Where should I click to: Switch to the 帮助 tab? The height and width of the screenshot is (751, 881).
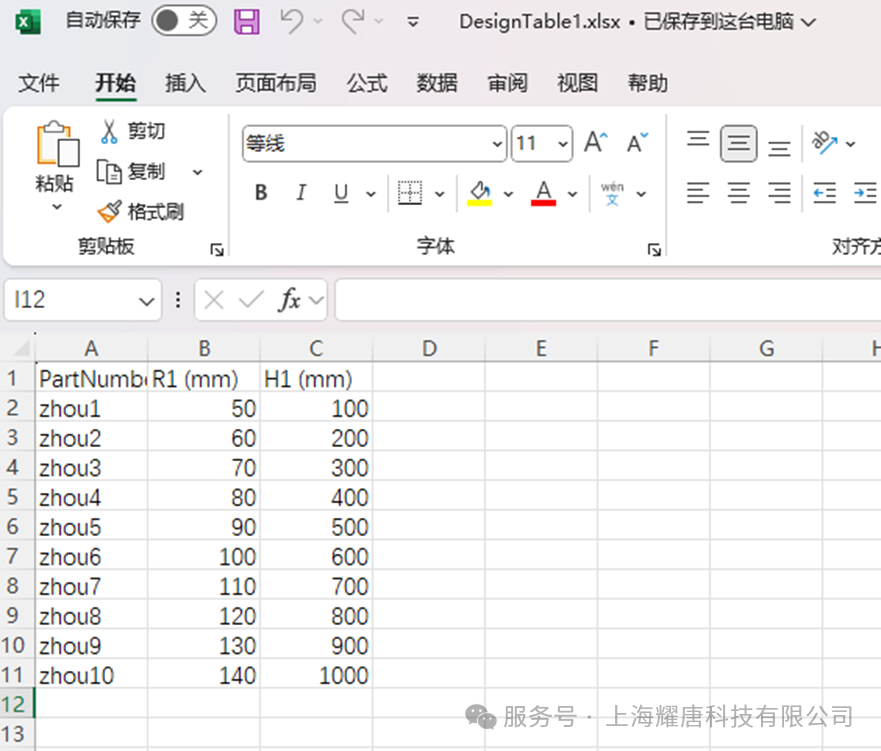[648, 83]
